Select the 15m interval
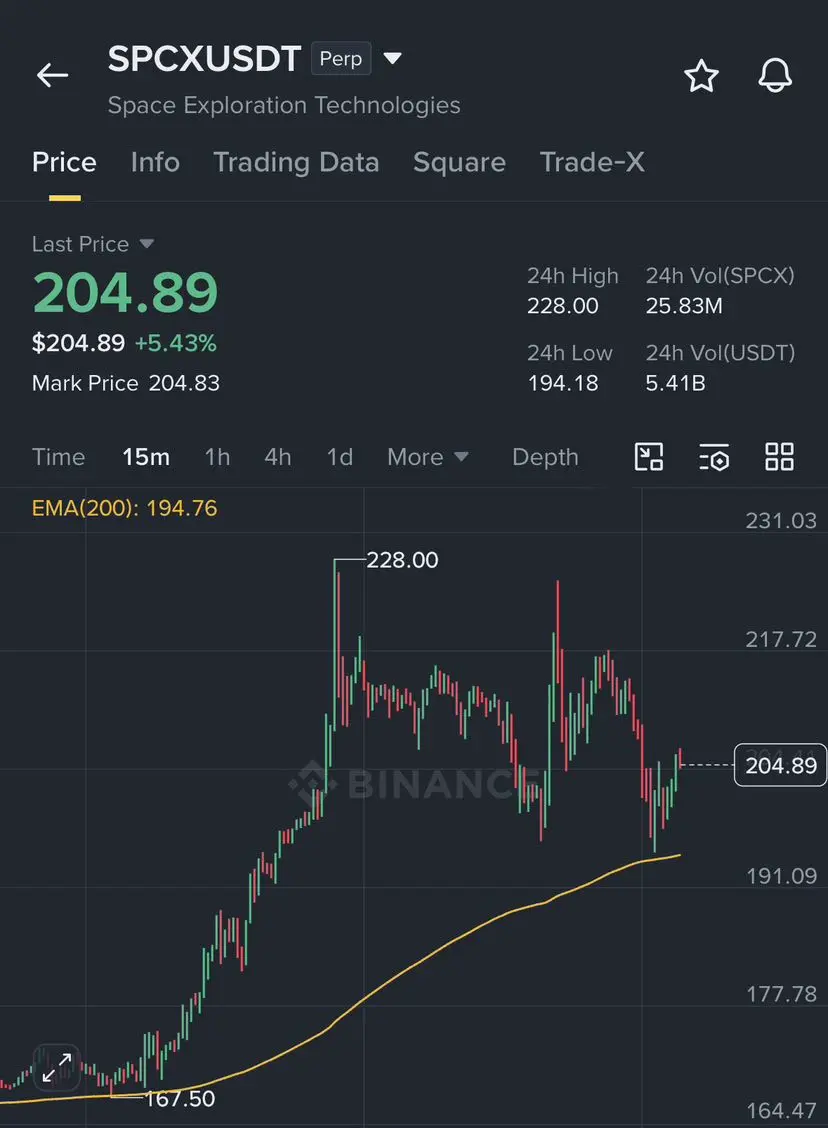 146,457
